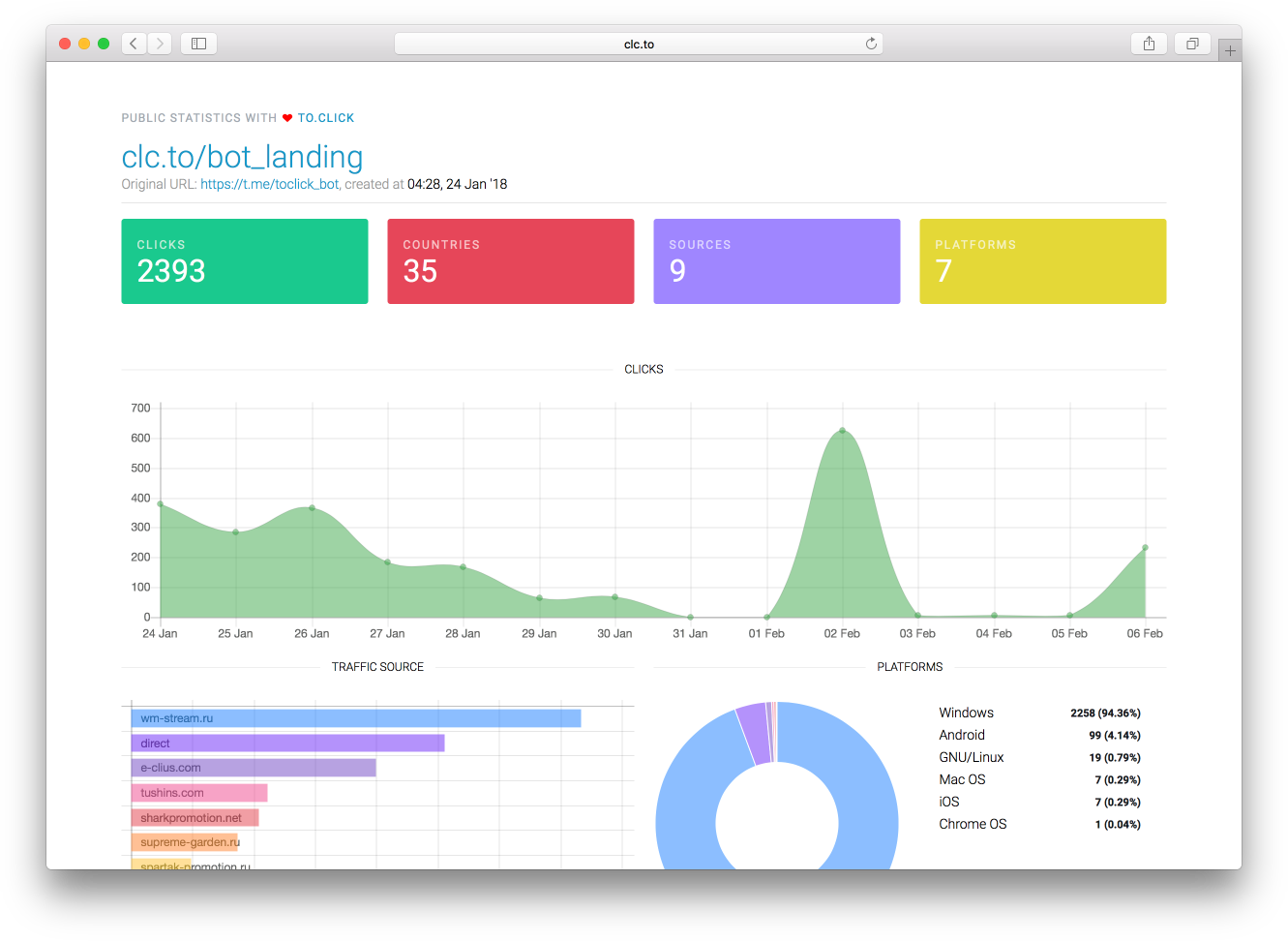Click the creation time 04:28, 24 Jan '18
1288x941 pixels.
click(x=457, y=184)
